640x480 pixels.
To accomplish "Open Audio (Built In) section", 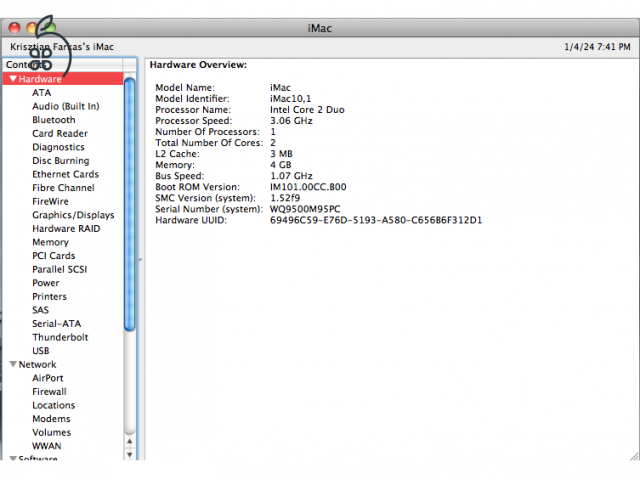I will [x=66, y=106].
